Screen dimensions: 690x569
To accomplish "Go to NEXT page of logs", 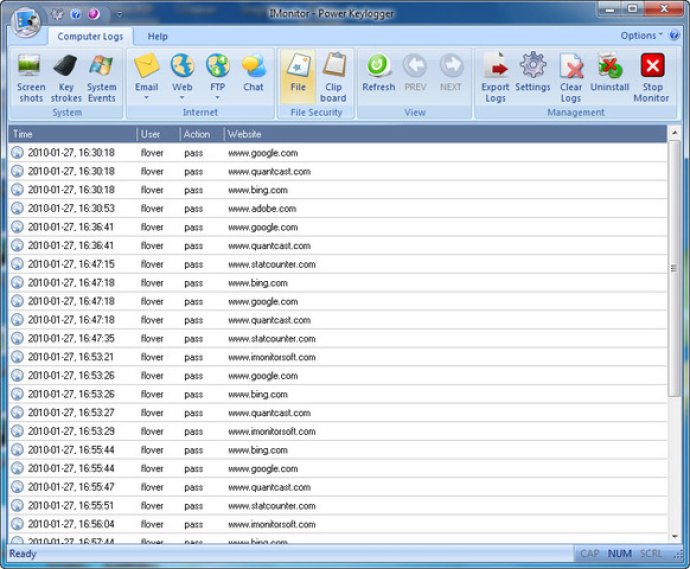I will coord(451,73).
